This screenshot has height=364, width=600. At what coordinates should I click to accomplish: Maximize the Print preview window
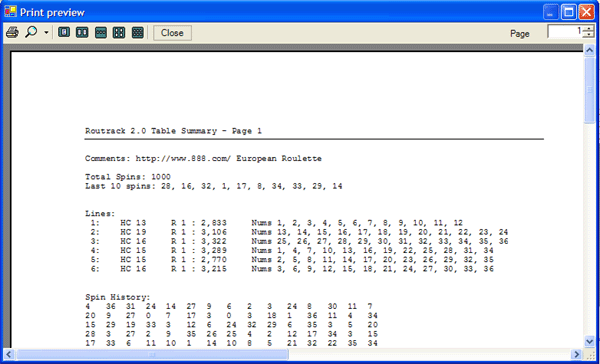569,12
